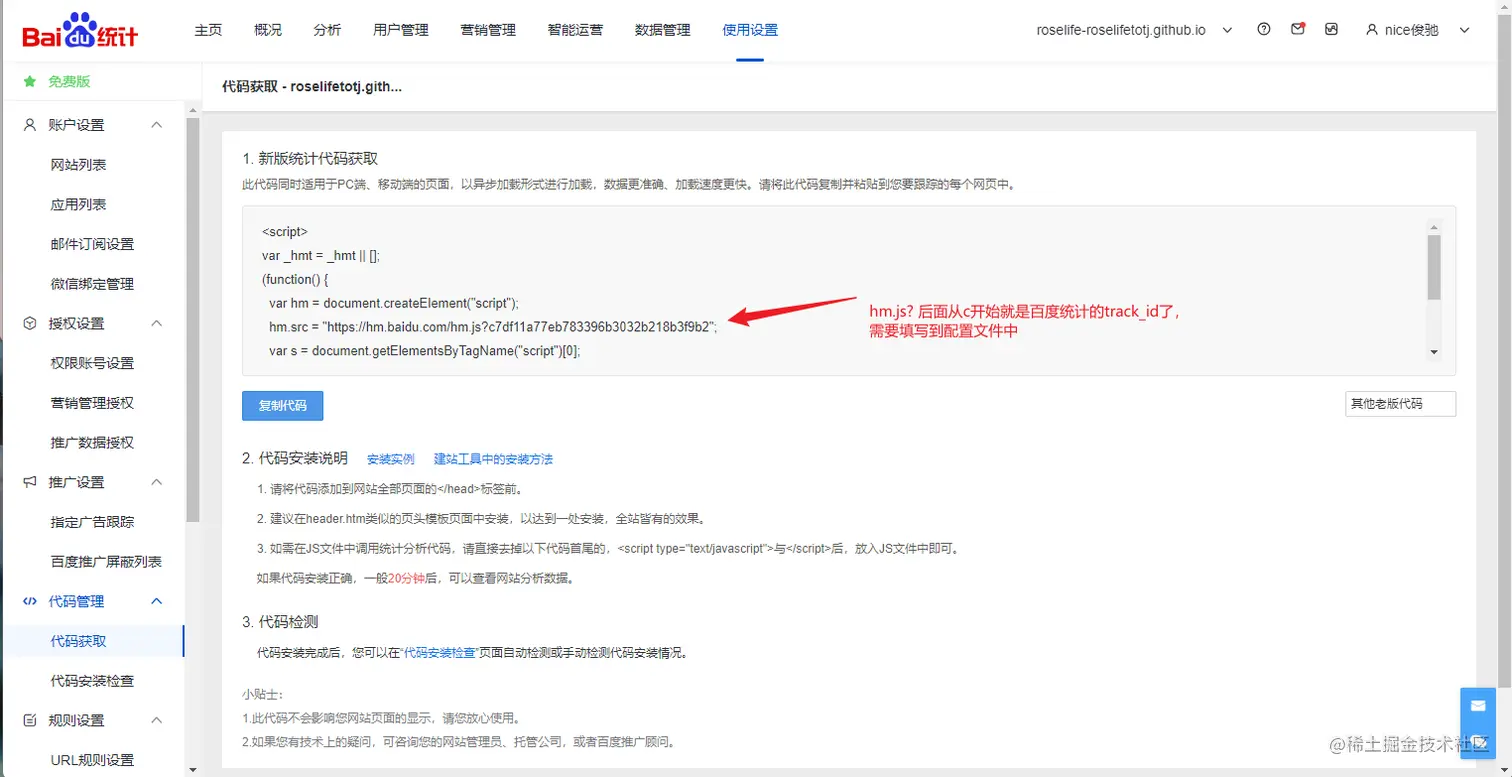Follow the 代码安装检查 inline link

(439, 653)
